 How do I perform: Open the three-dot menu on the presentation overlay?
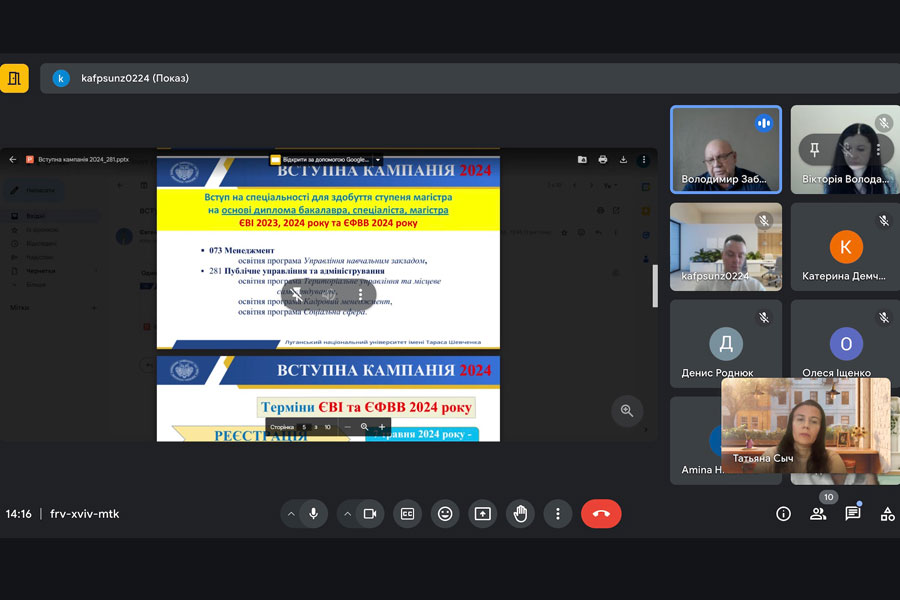360,294
